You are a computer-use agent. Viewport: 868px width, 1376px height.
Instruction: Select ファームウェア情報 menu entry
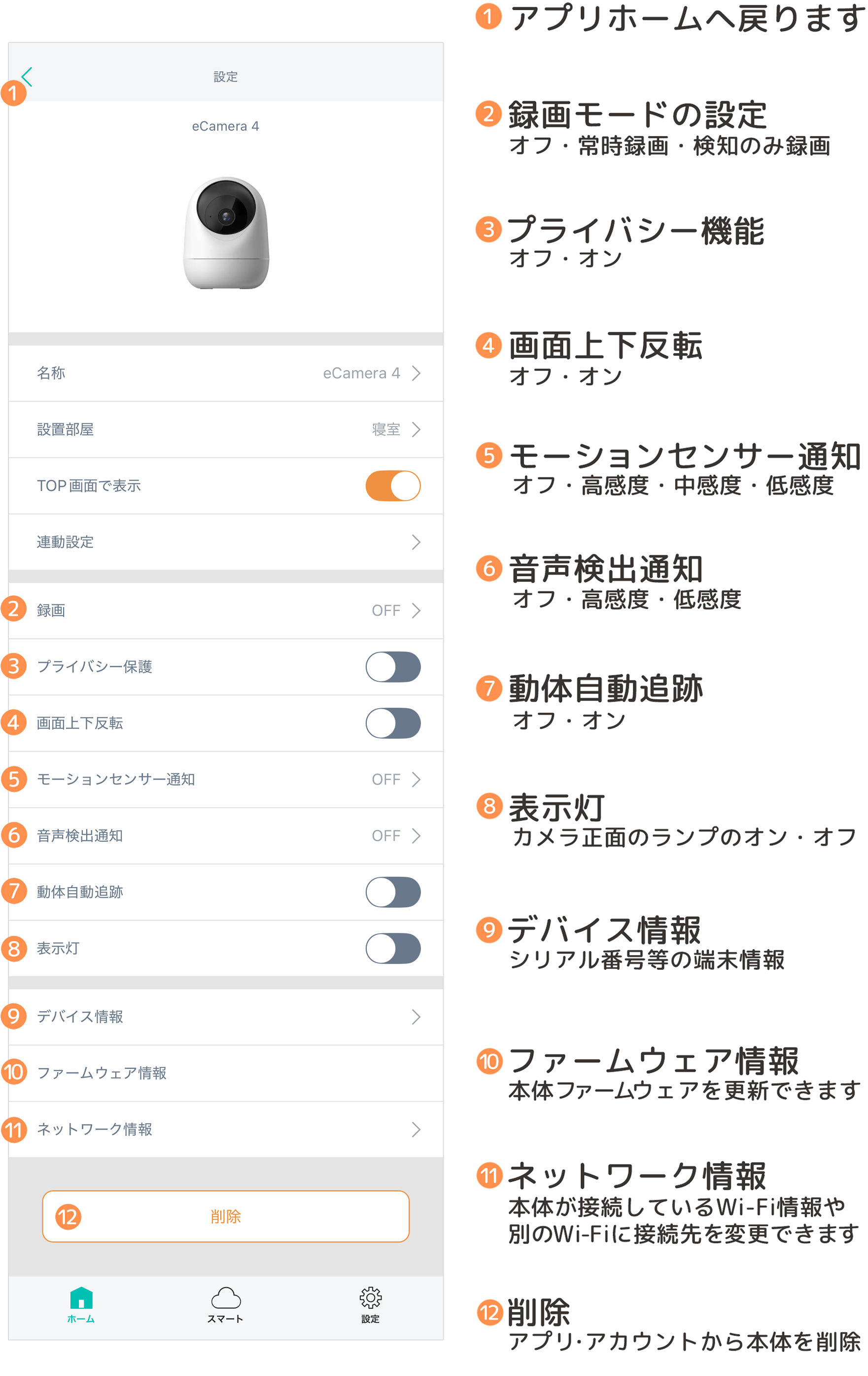(226, 1073)
